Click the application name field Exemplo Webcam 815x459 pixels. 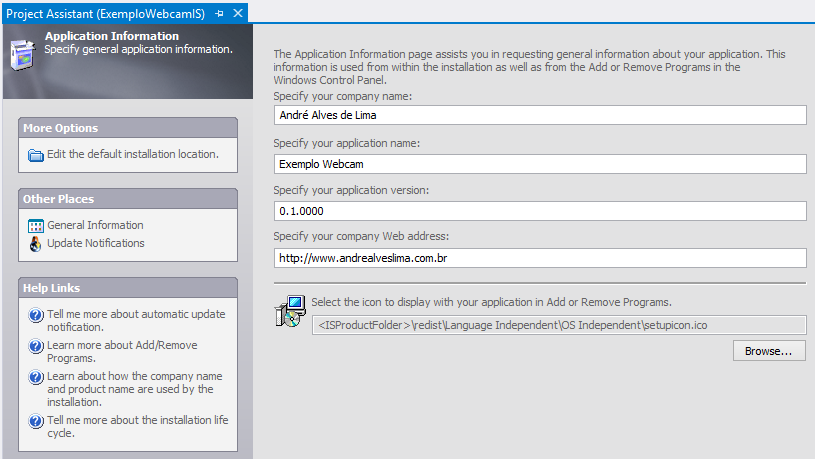pyautogui.click(x=540, y=164)
